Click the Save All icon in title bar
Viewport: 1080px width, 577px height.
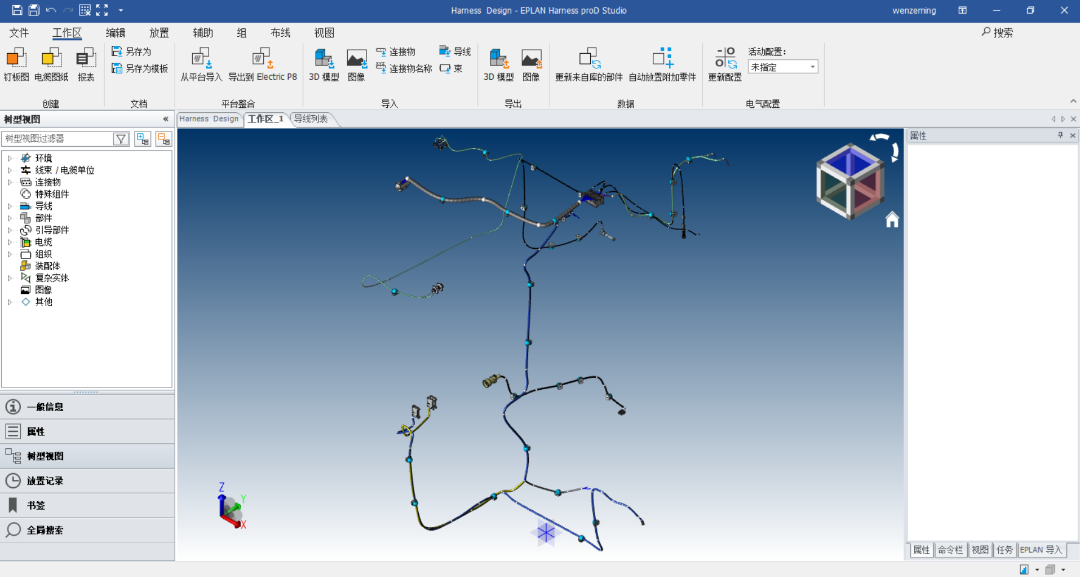(34, 10)
